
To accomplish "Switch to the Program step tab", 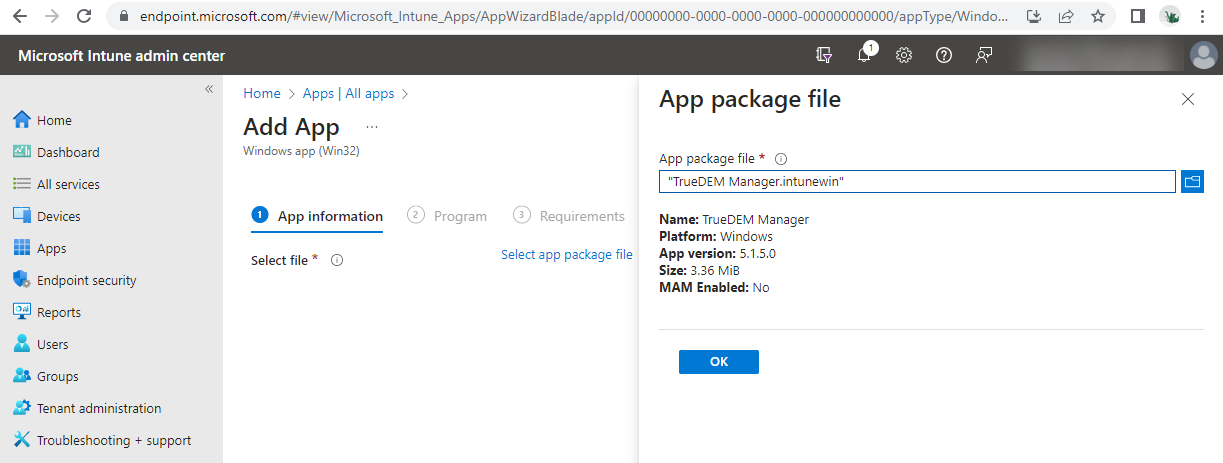I will pyautogui.click(x=447, y=216).
